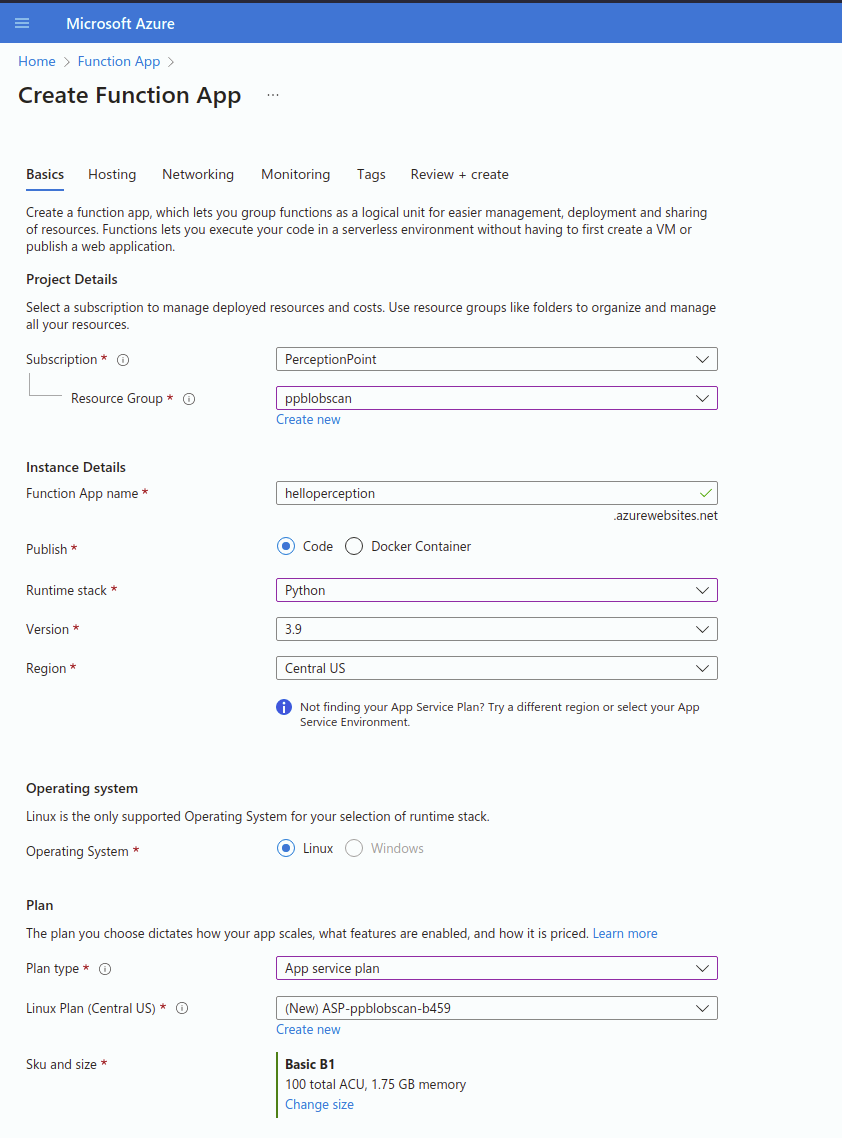Click the Change size link

tap(319, 1104)
